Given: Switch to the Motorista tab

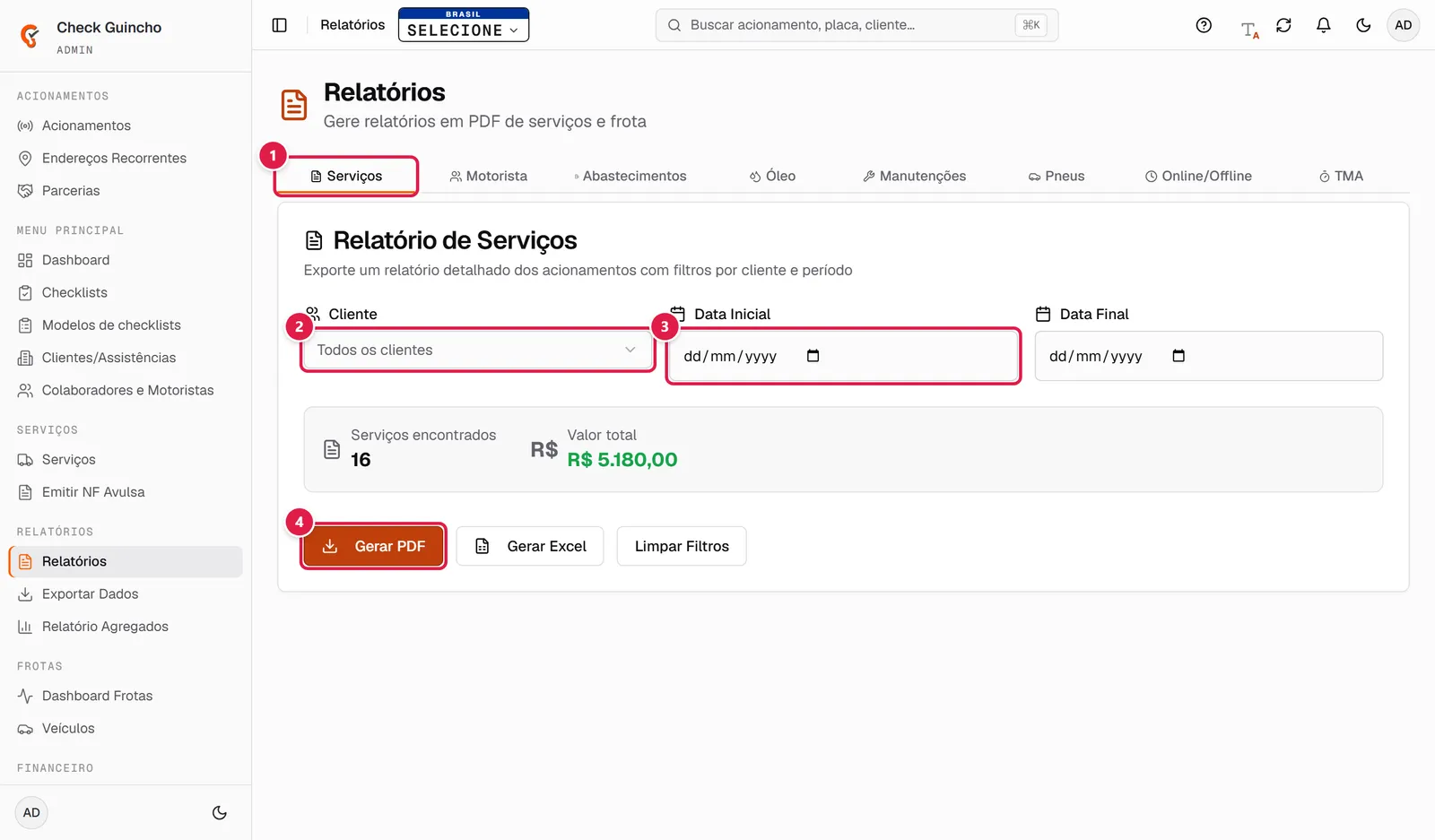Looking at the screenshot, I should tap(489, 176).
